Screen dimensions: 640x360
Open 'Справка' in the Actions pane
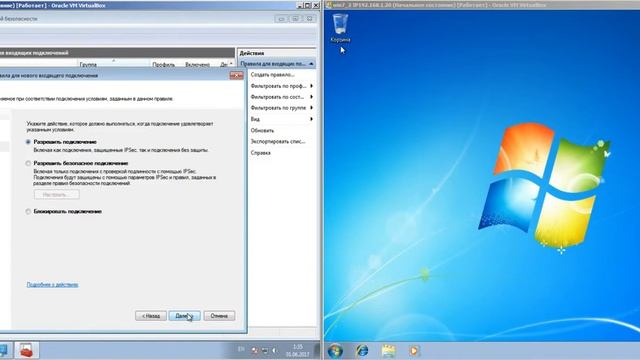[260, 153]
